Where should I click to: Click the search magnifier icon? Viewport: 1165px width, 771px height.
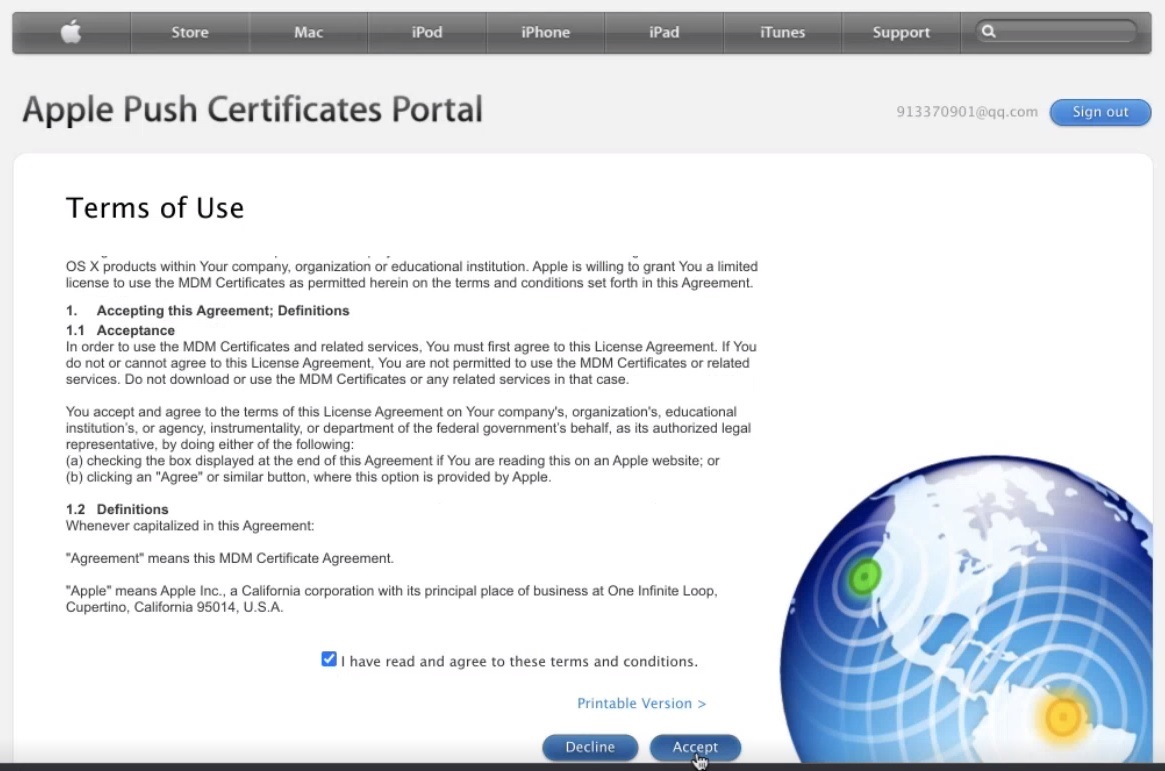click(990, 31)
